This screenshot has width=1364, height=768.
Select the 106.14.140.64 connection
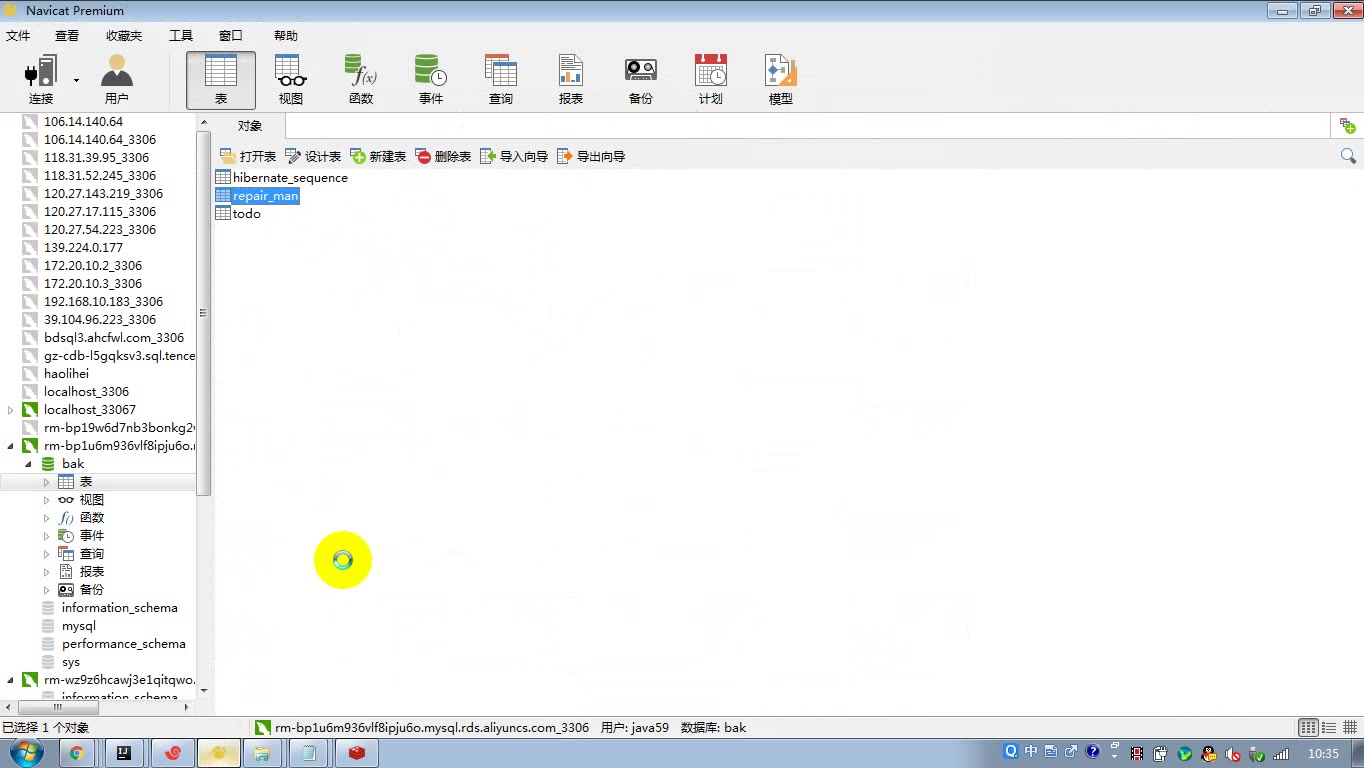pyautogui.click(x=83, y=122)
